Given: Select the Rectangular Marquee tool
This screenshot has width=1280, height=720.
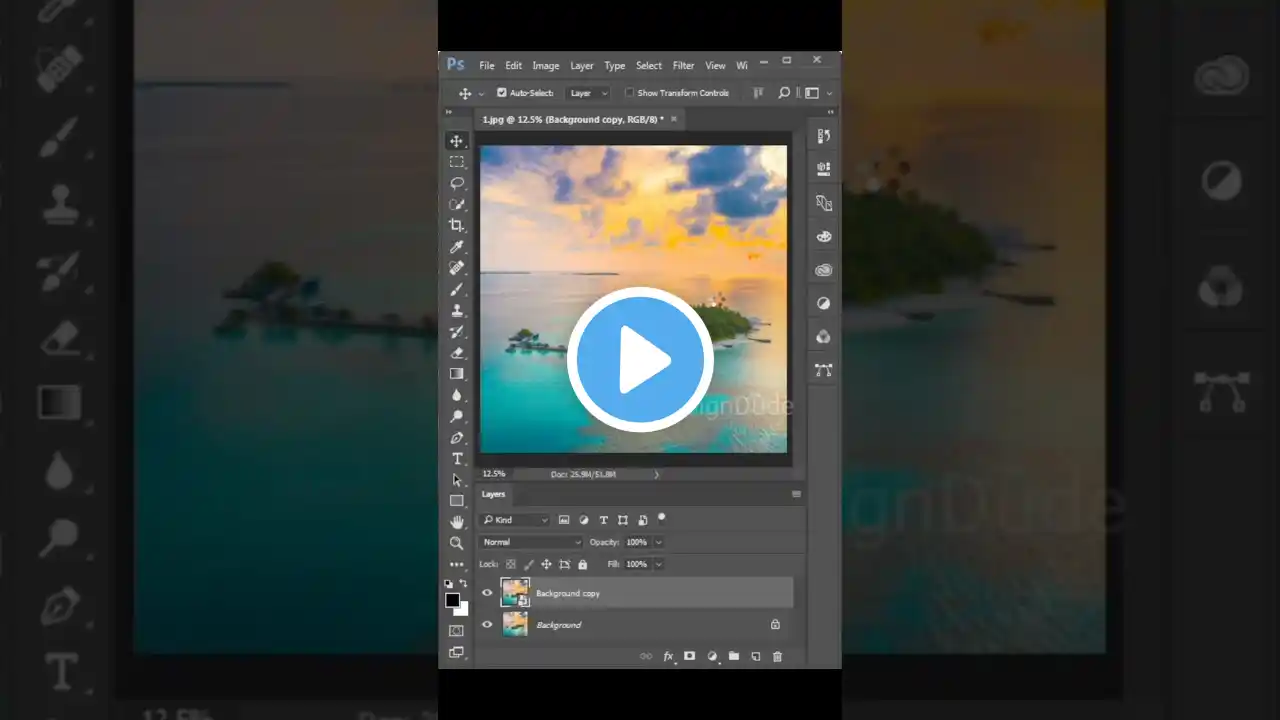Looking at the screenshot, I should coord(457,162).
